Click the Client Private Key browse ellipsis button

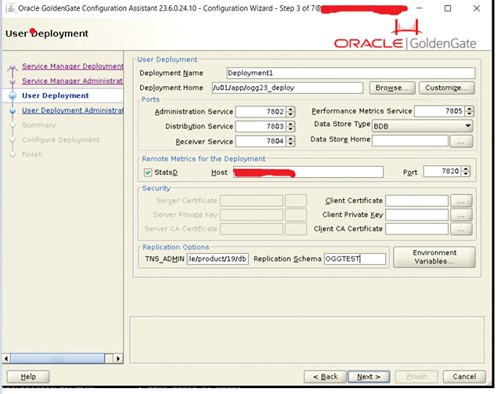(461, 215)
